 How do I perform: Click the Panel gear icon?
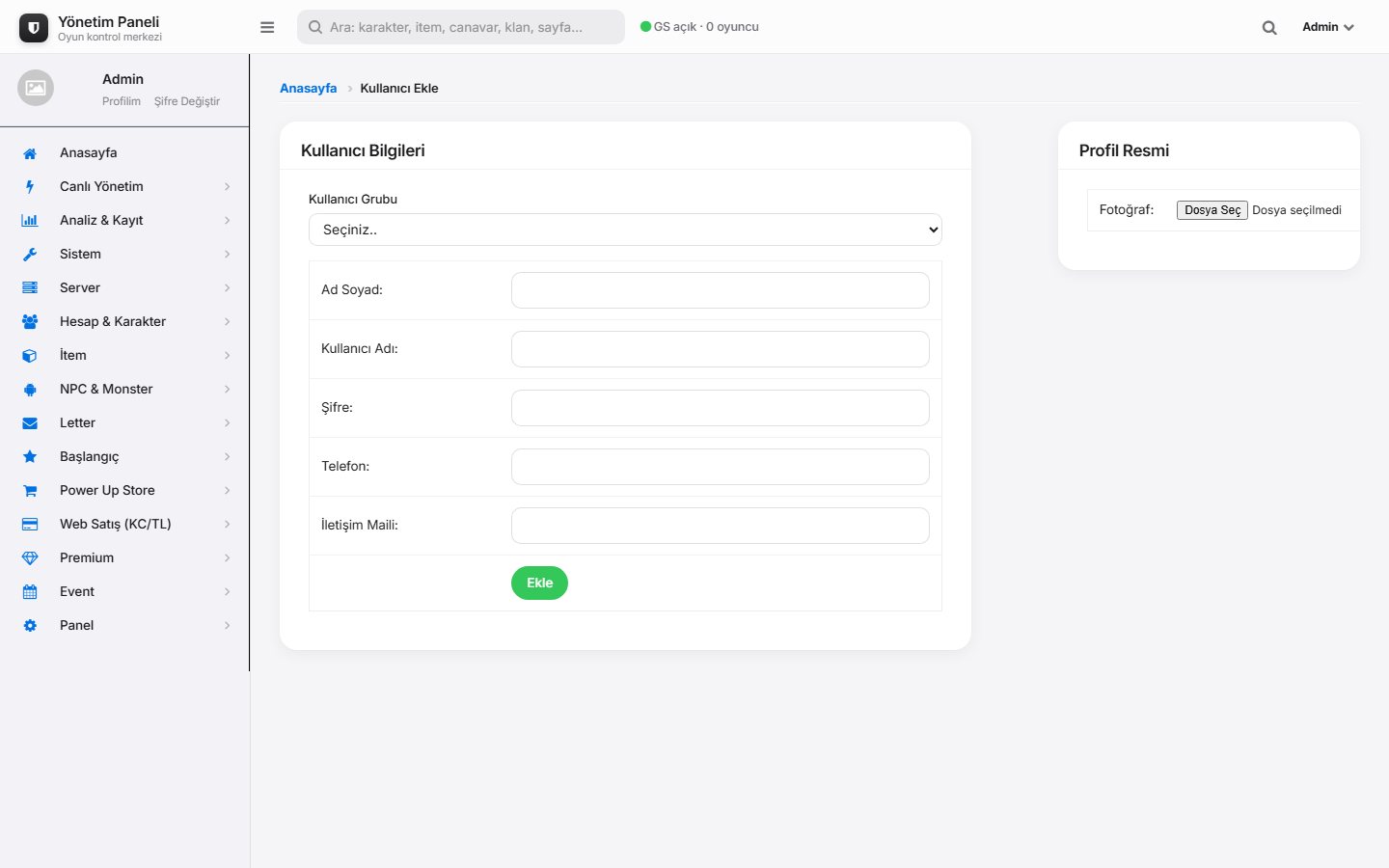[x=30, y=626]
